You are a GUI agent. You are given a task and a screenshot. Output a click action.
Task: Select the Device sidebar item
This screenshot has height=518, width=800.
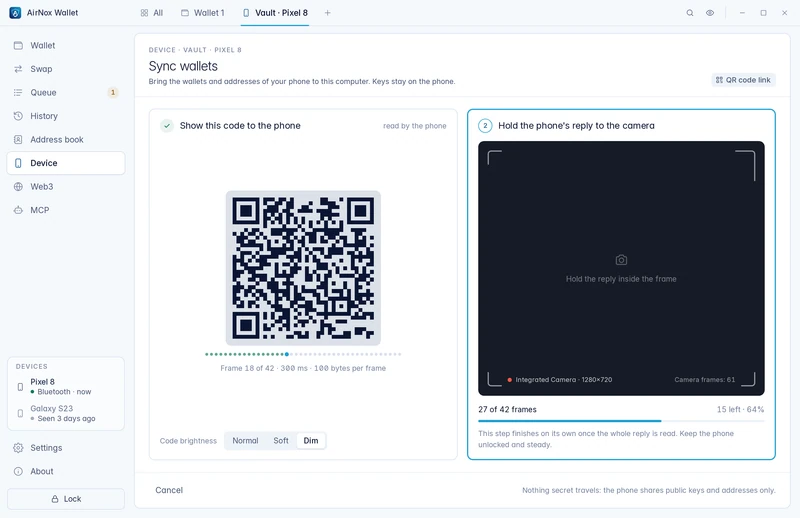pos(66,163)
